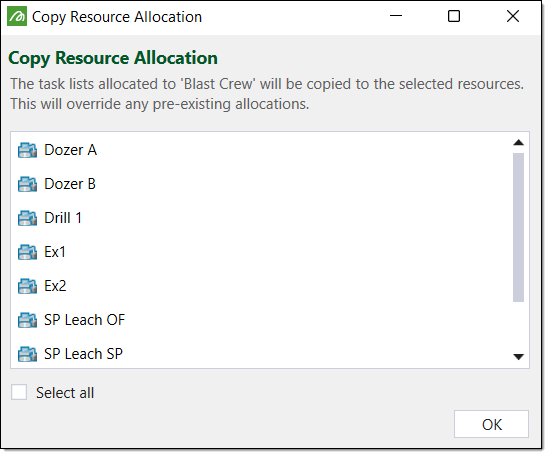Screen dimensions: 548x455
Task: Click the Ex2 resource icon
Action: 27,286
